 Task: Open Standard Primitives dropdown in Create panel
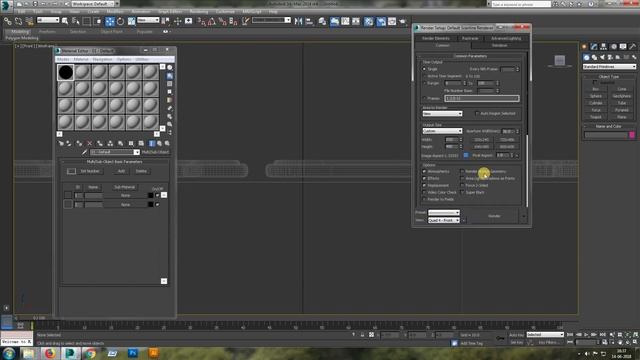pyautogui.click(x=609, y=67)
